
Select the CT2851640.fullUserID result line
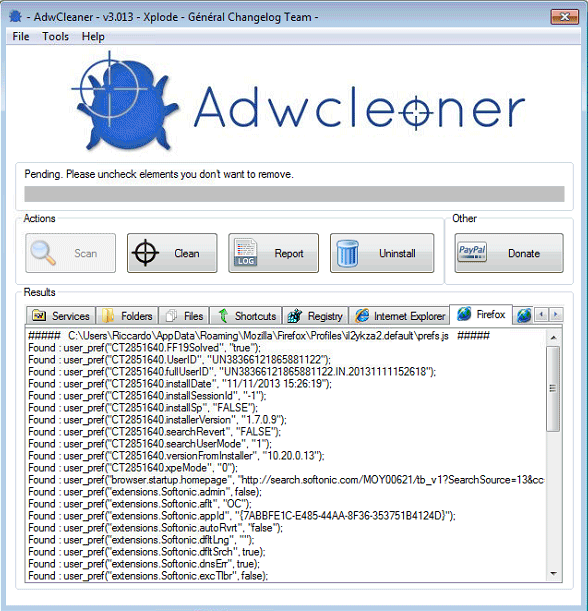point(232,372)
